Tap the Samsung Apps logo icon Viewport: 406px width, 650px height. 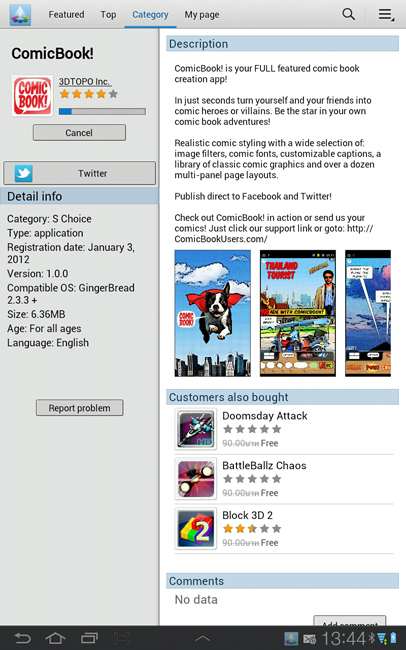[x=20, y=15]
